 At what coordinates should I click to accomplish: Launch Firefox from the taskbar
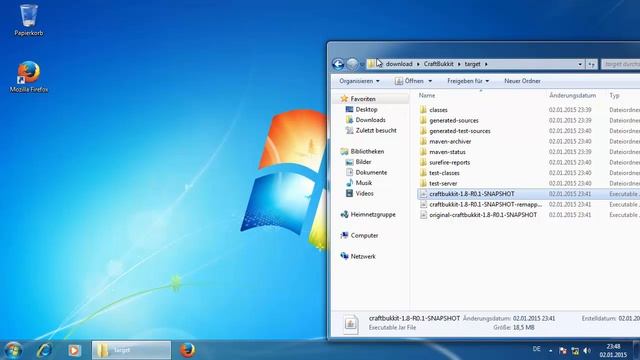187,350
